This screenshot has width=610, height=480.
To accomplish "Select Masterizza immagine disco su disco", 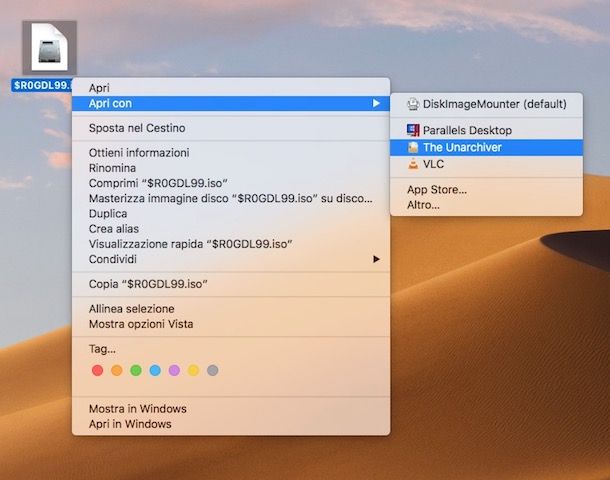I will pyautogui.click(x=231, y=198).
